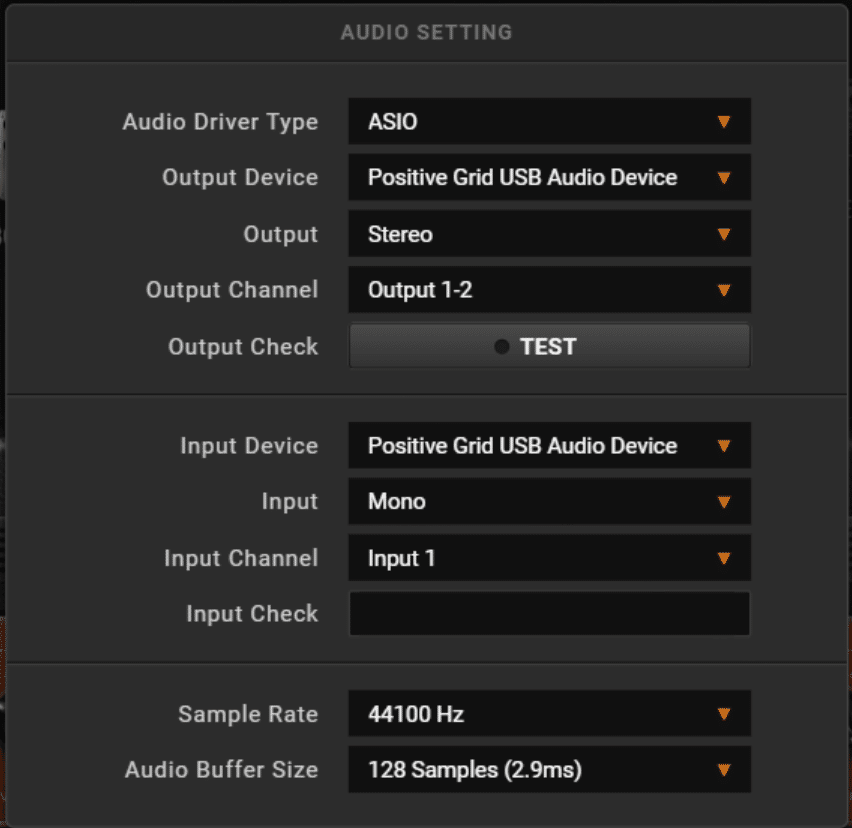
Task: Click the Input Check level meter
Action: 549,614
